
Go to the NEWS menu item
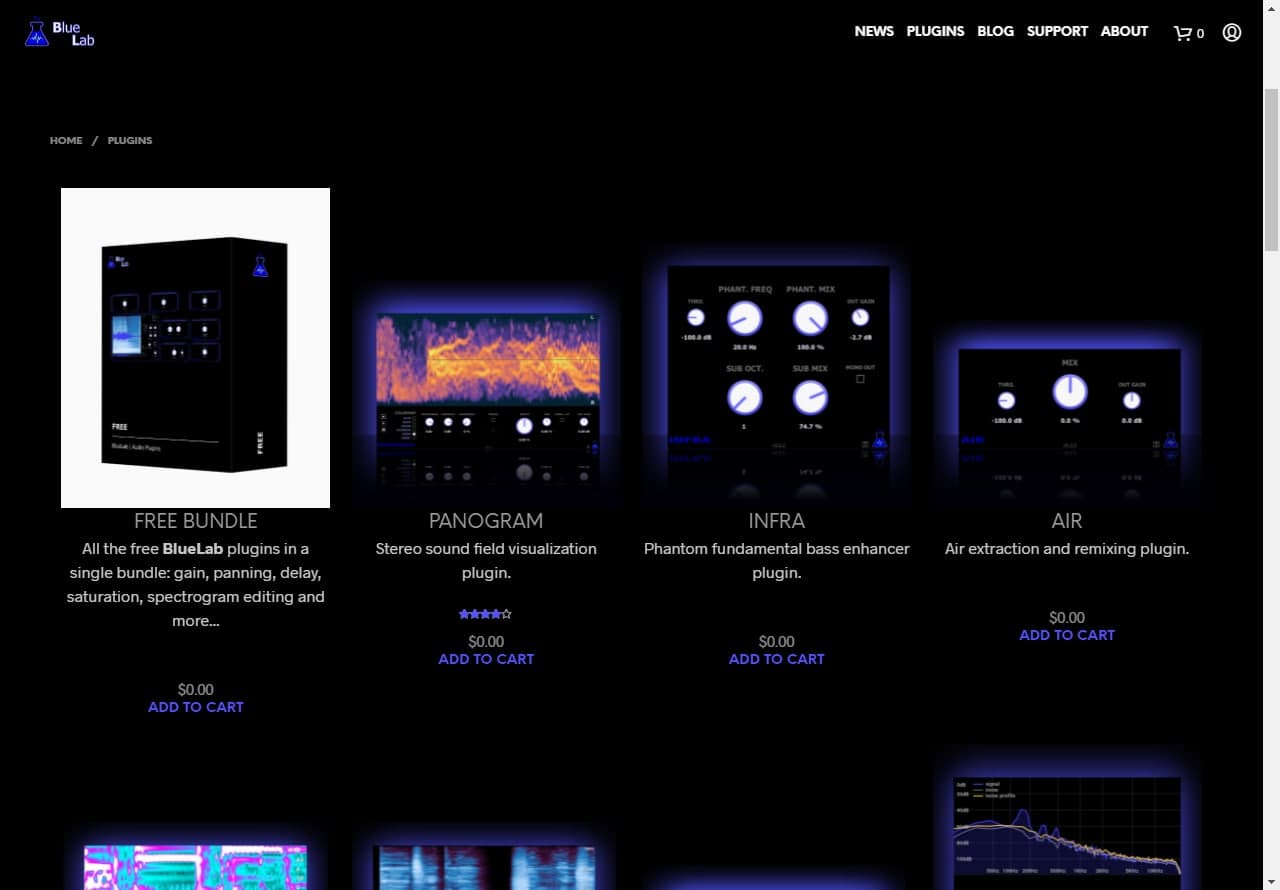coord(874,31)
